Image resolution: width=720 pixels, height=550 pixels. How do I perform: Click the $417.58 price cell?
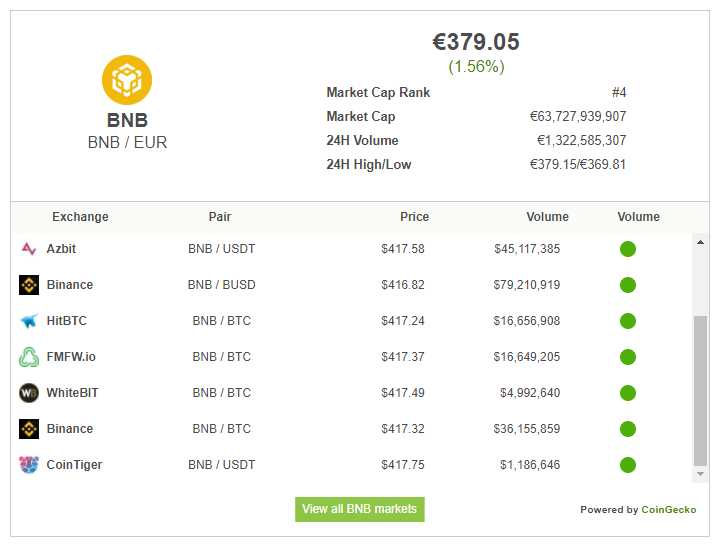click(403, 249)
